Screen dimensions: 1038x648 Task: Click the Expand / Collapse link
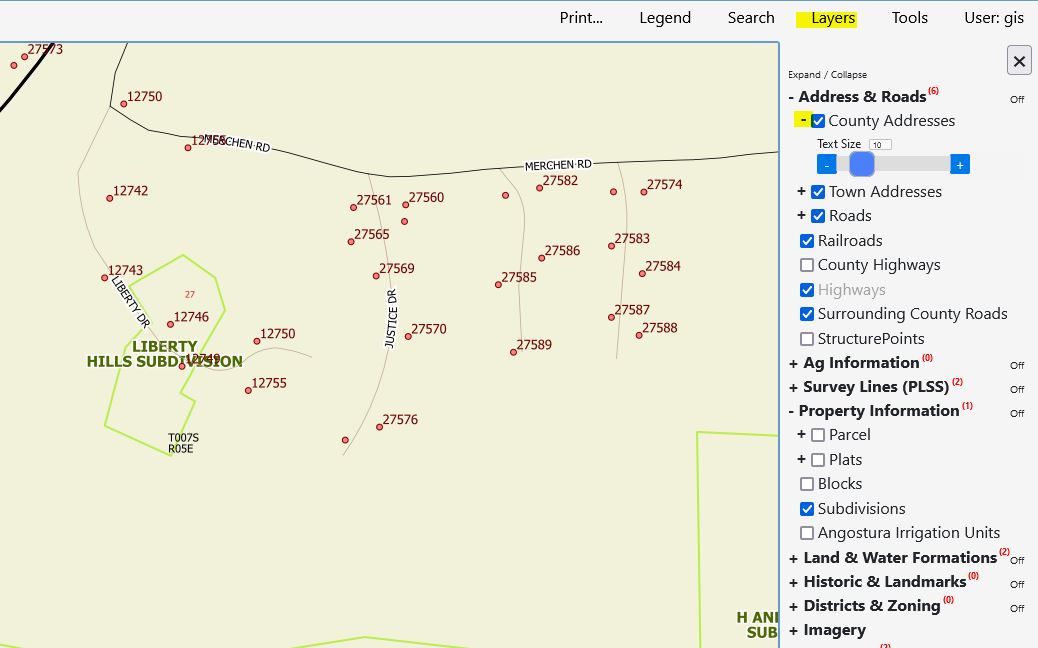pyautogui.click(x=827, y=75)
